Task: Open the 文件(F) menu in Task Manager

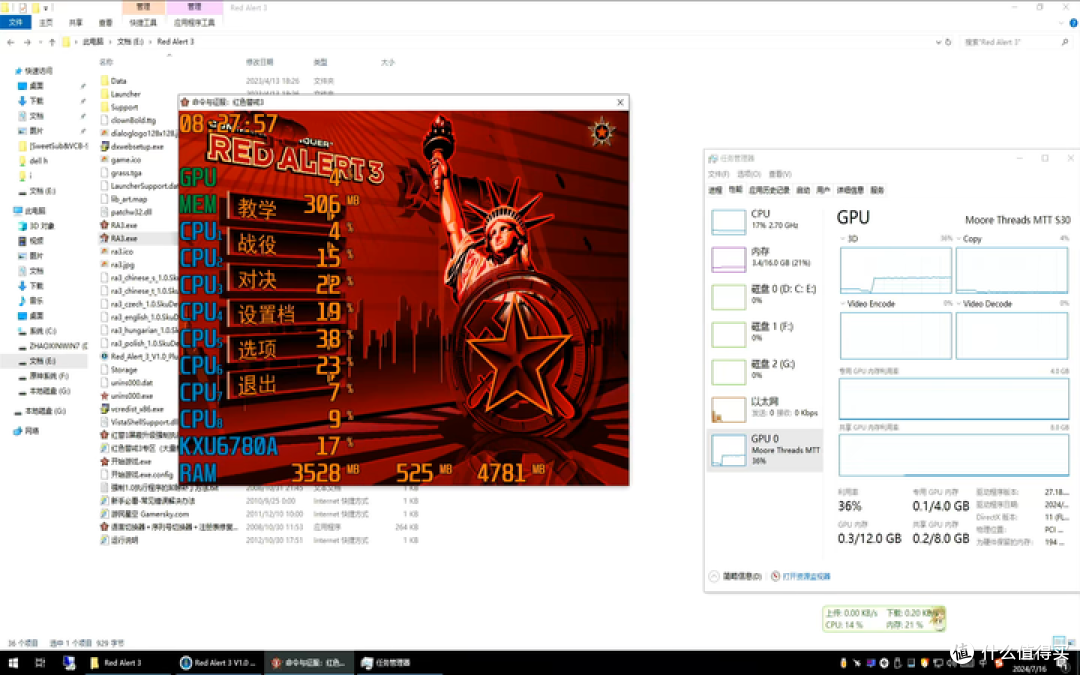Action: [x=718, y=174]
